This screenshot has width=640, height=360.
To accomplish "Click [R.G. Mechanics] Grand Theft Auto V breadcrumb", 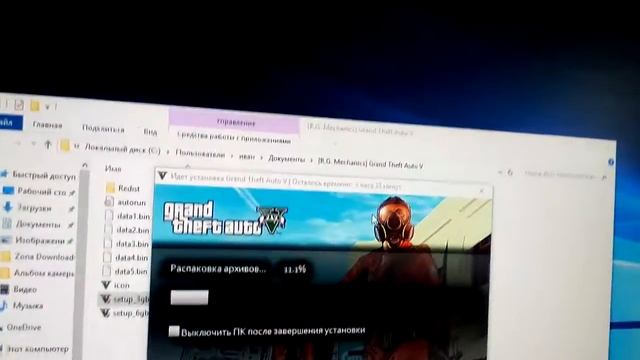I will click(x=370, y=164).
